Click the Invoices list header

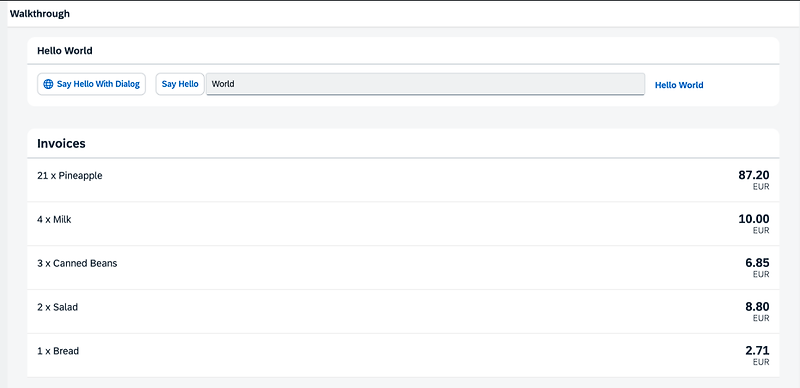click(x=403, y=143)
